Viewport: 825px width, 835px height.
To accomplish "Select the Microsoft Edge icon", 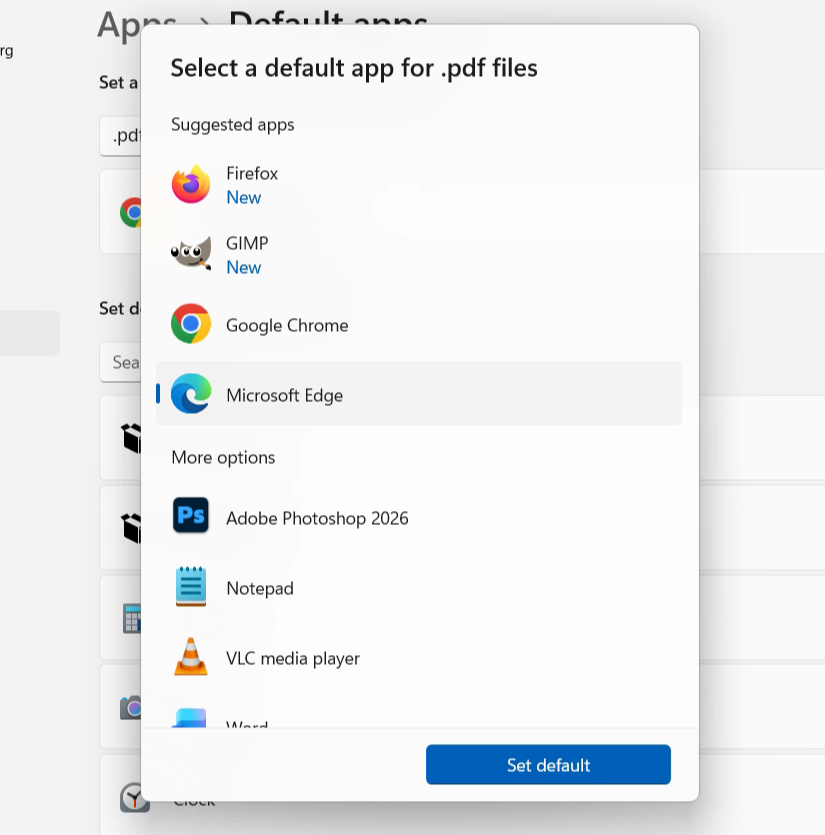I will point(191,394).
